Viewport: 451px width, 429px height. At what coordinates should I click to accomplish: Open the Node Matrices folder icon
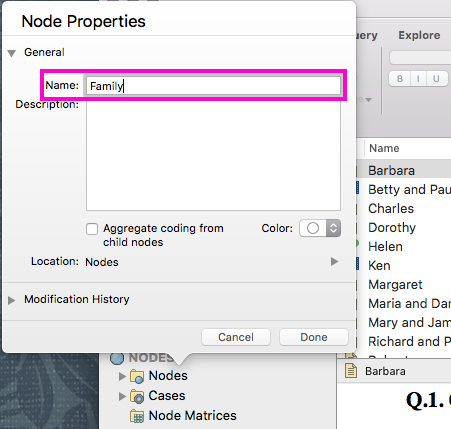pyautogui.click(x=137, y=416)
